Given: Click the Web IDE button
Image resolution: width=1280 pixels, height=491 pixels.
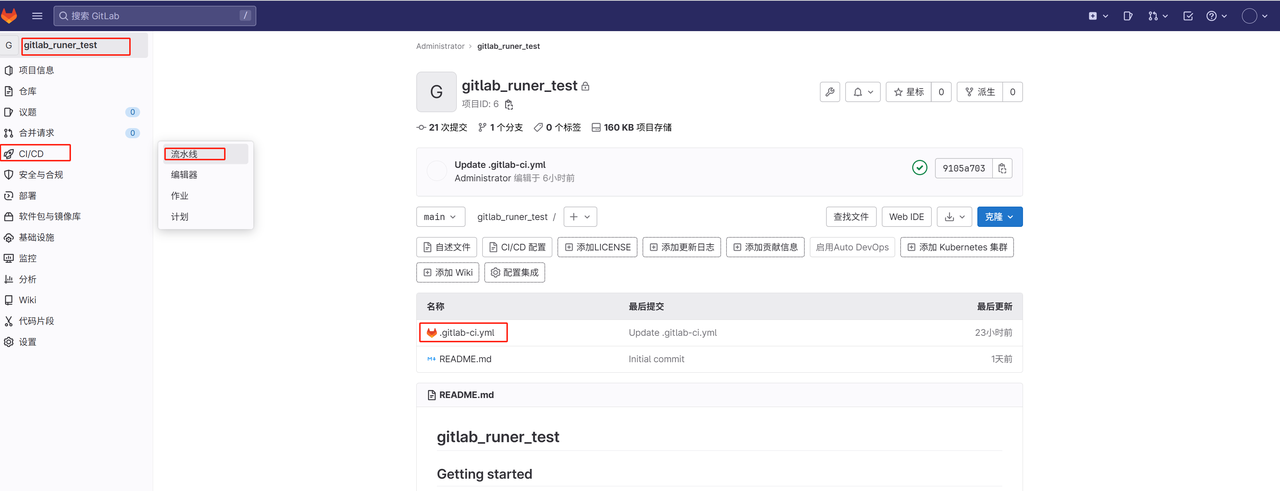Looking at the screenshot, I should click(x=907, y=217).
